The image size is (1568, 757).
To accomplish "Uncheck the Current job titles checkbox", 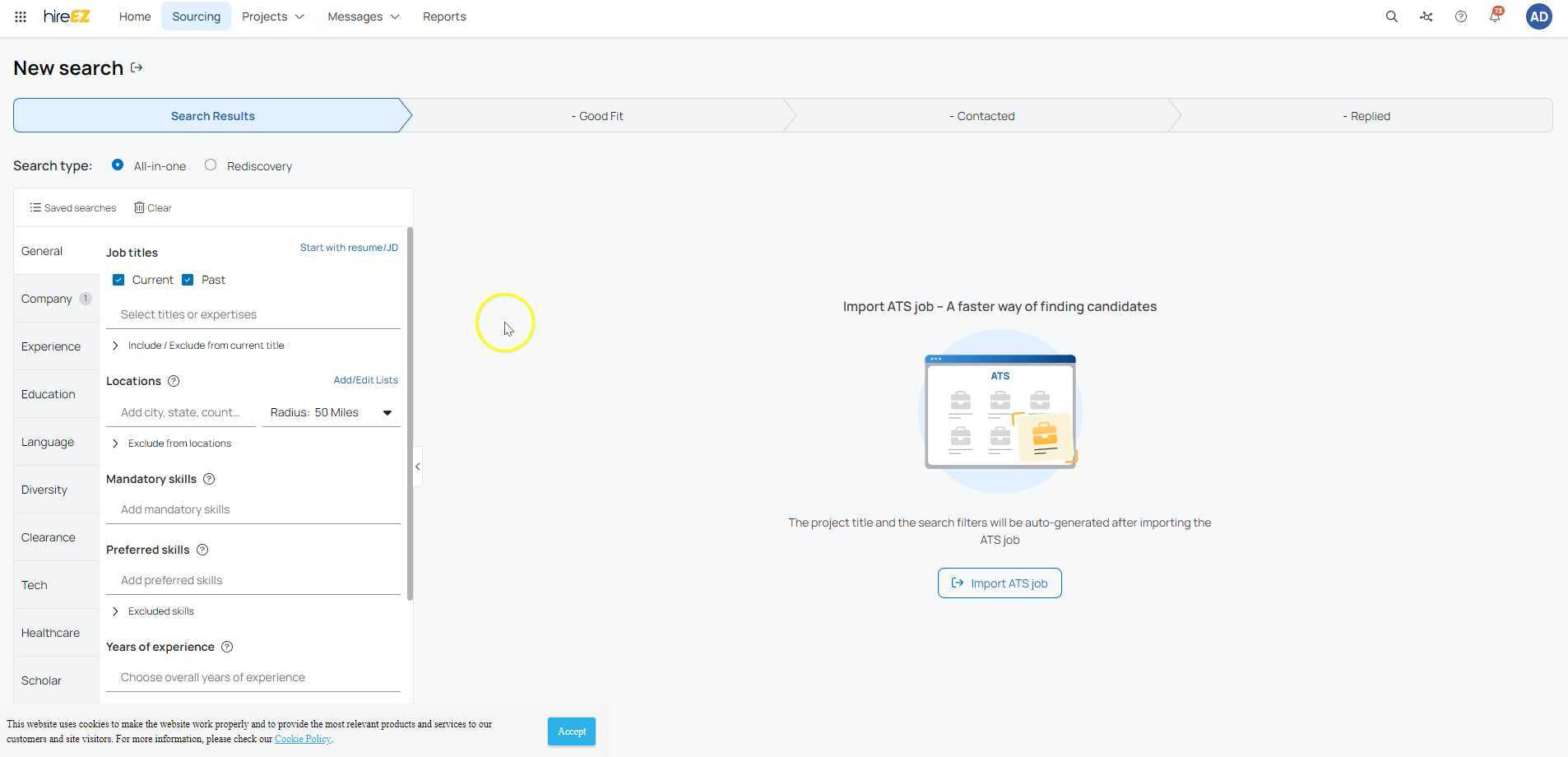I will (x=118, y=280).
